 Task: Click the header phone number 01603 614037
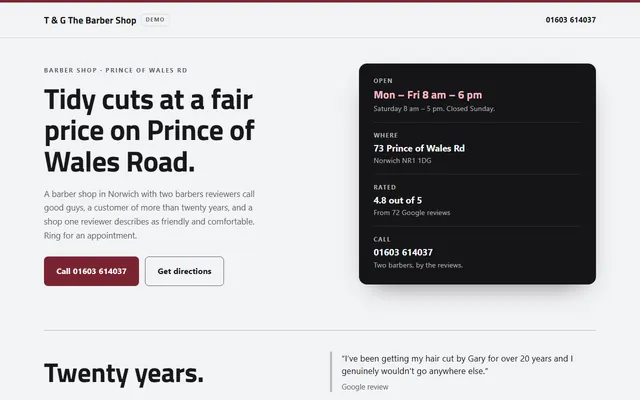[571, 20]
